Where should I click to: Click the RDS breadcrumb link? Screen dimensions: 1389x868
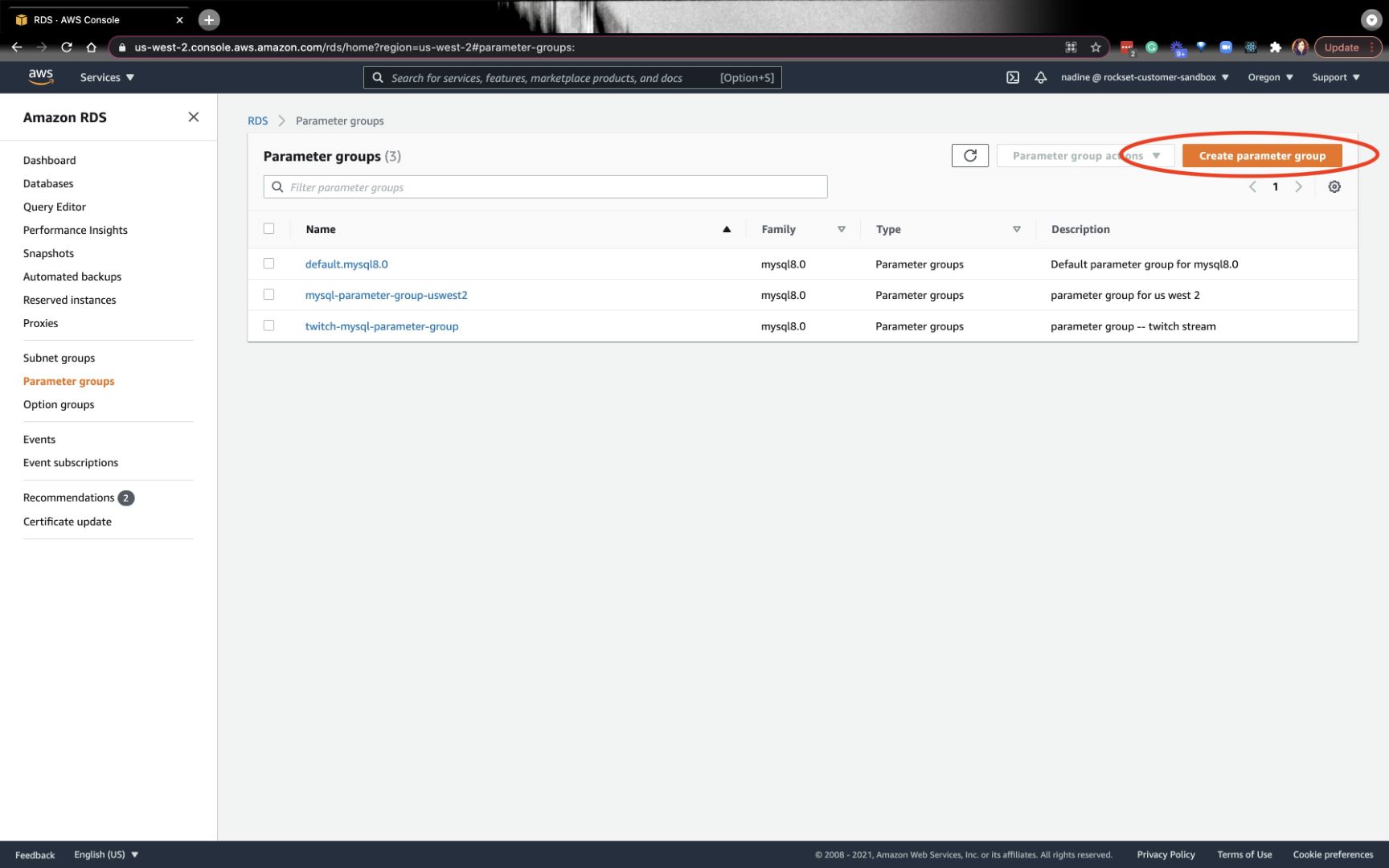coord(257,121)
